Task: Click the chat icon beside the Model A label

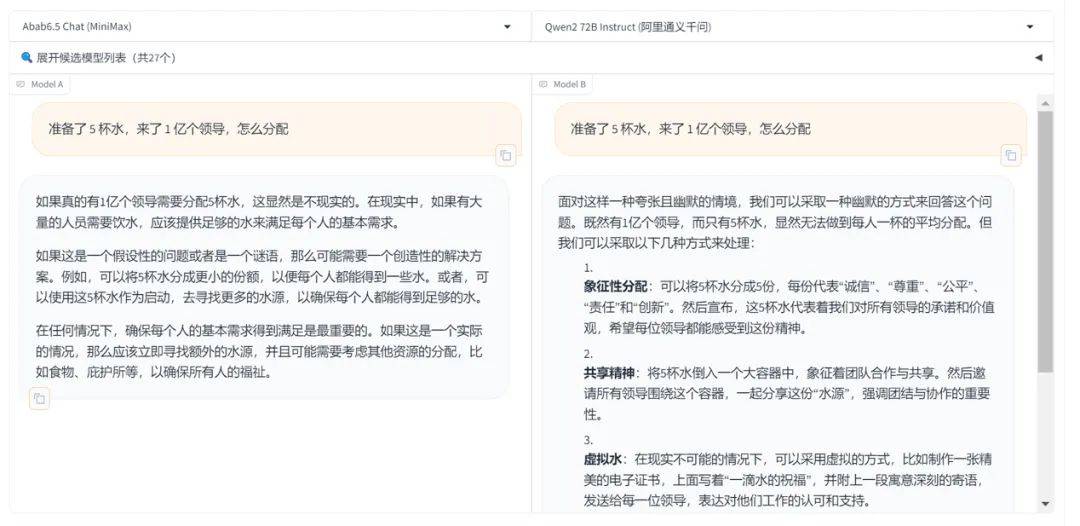Action: (x=21, y=84)
